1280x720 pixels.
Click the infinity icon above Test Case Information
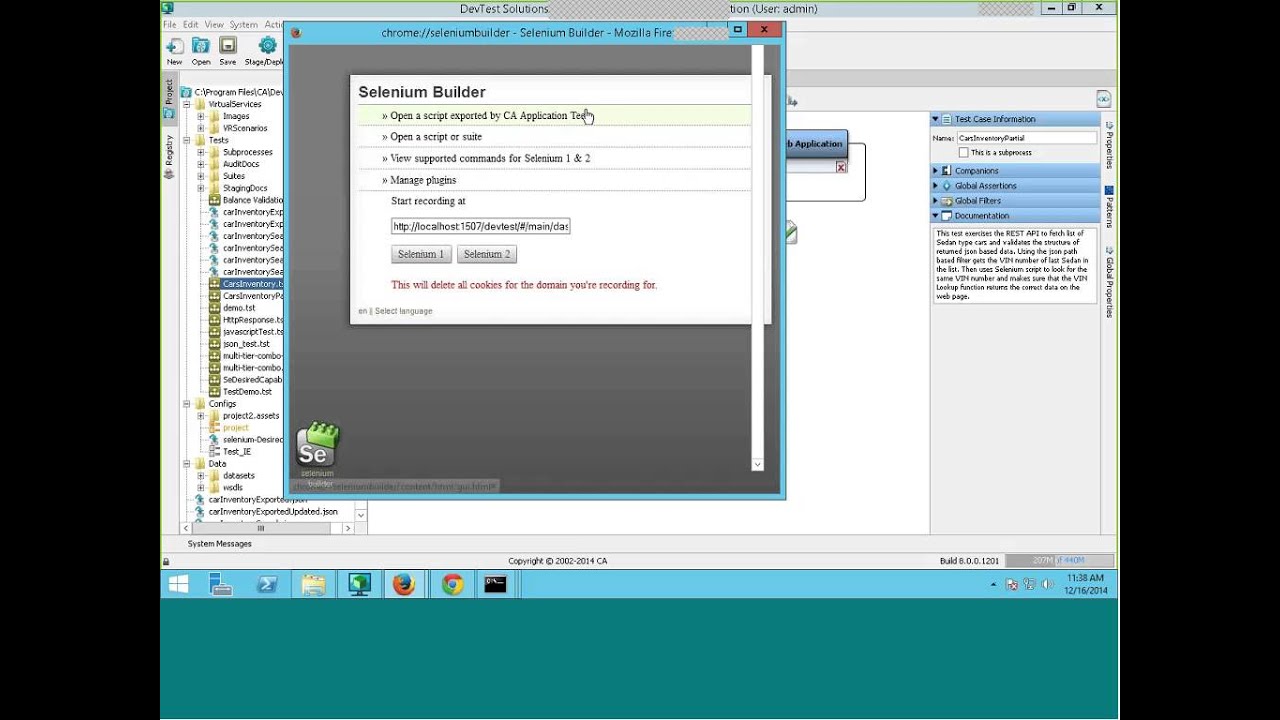(x=1103, y=99)
